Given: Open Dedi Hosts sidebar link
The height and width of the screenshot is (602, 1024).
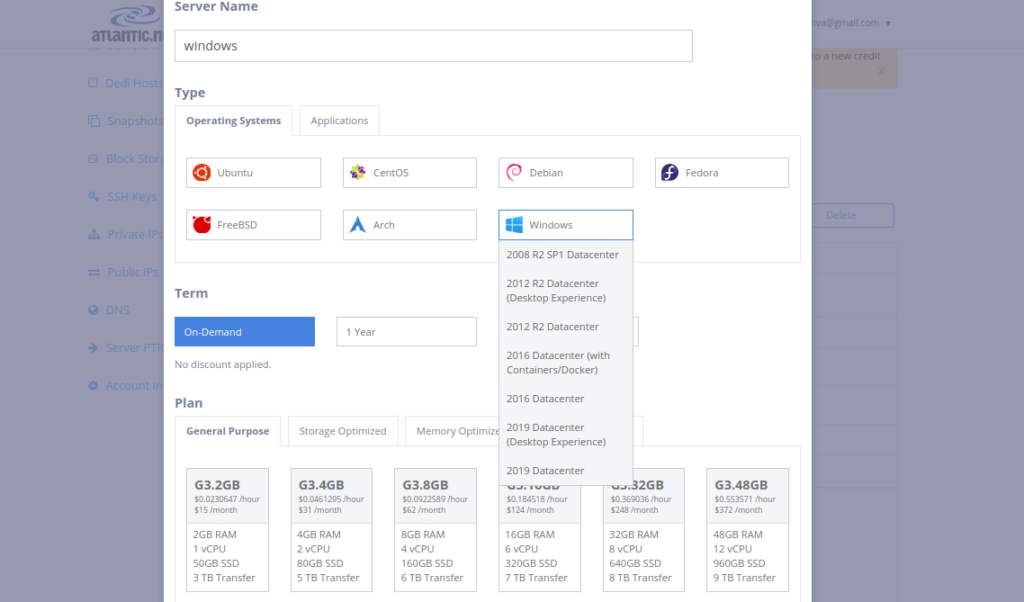Looking at the screenshot, I should pyautogui.click(x=134, y=83).
